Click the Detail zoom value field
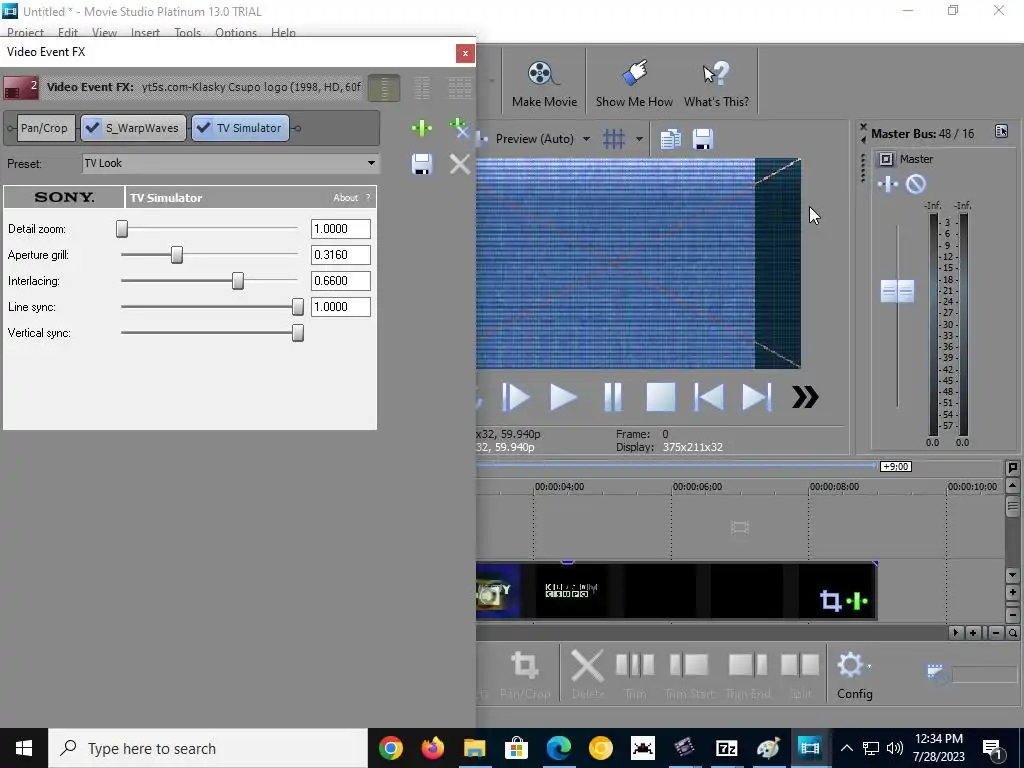Viewport: 1024px width, 768px height. 340,229
